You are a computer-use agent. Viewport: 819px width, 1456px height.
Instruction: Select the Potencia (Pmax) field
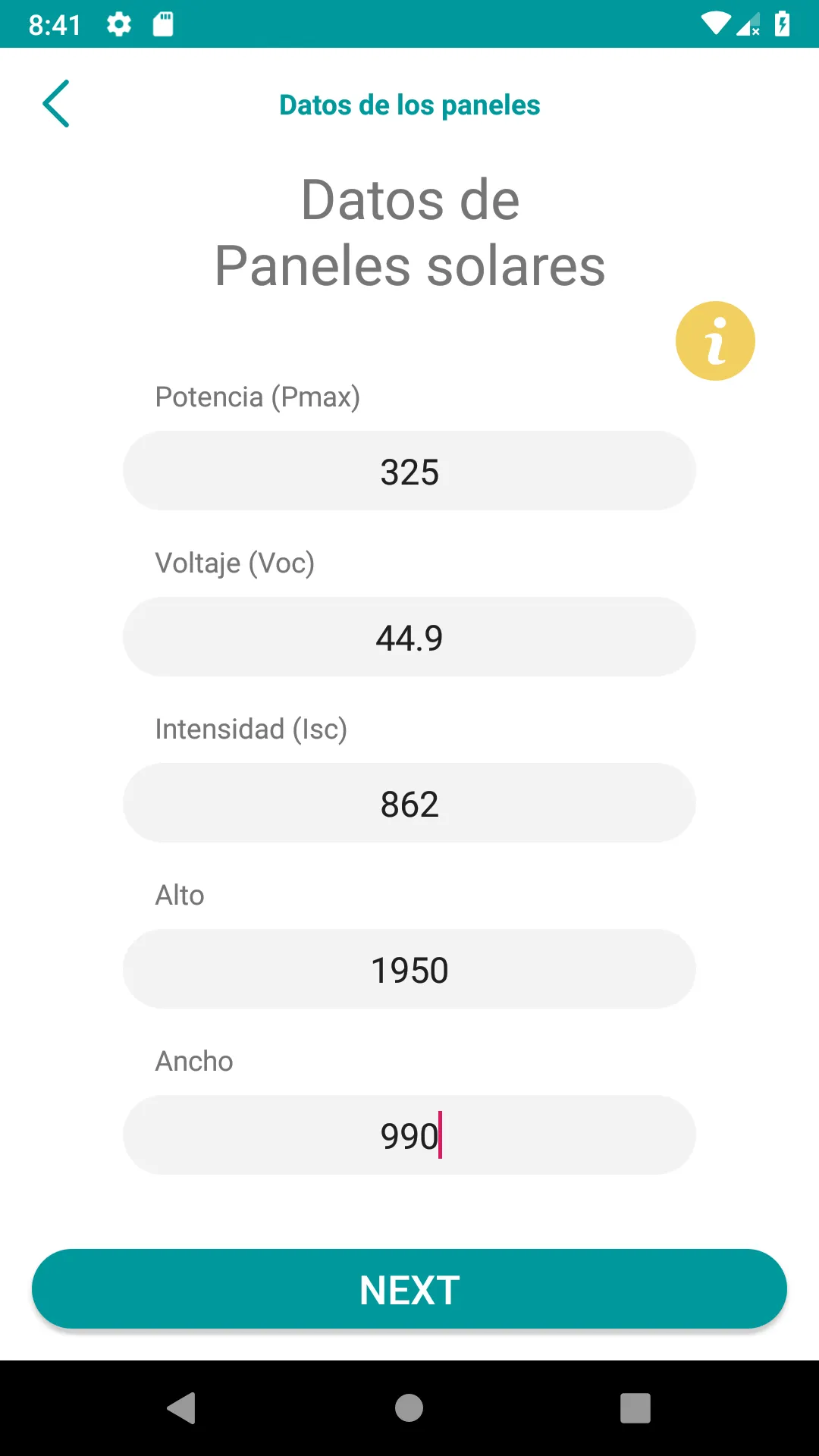click(x=409, y=471)
